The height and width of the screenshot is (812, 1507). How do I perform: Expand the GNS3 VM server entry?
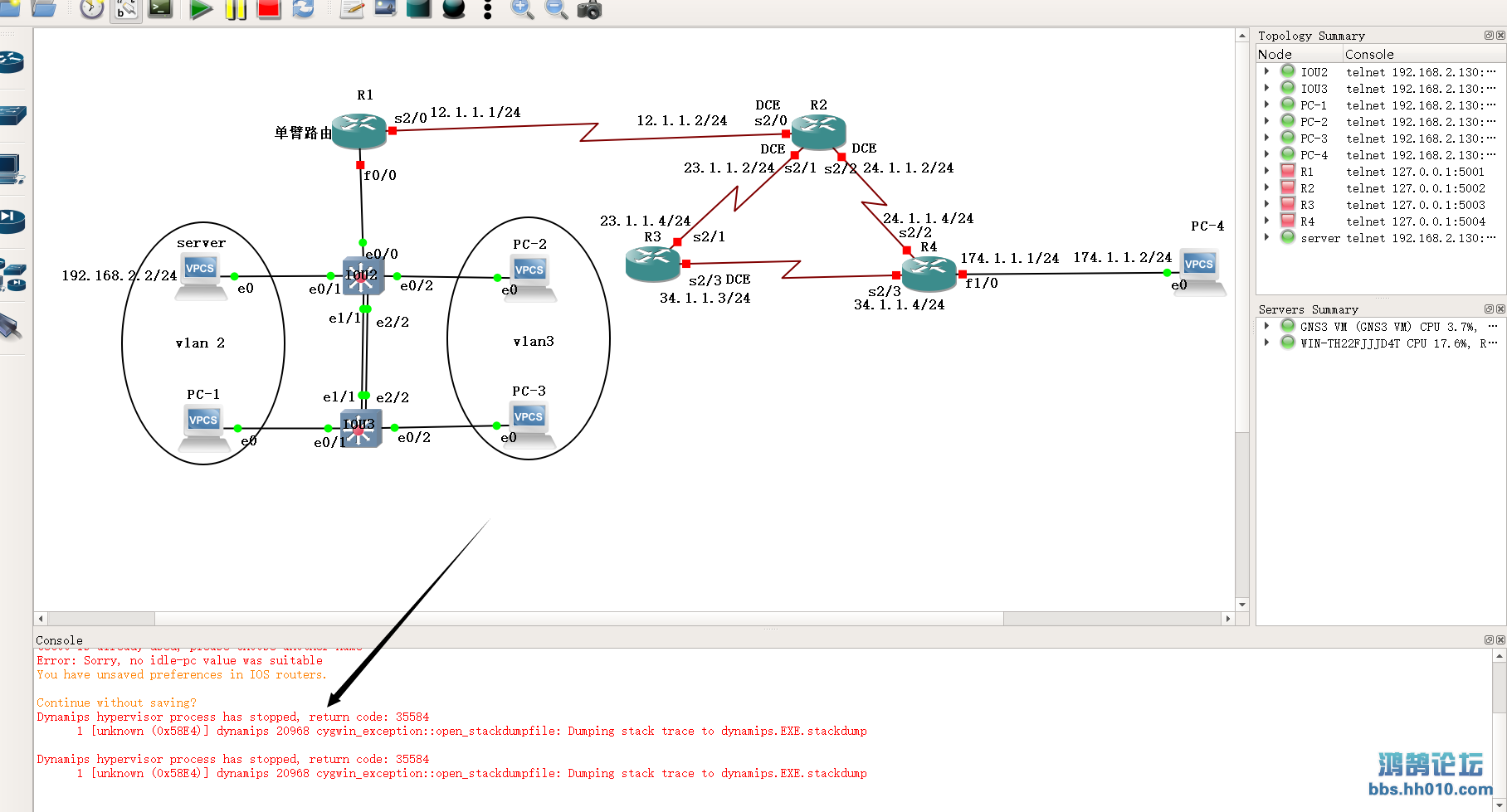point(1266,326)
